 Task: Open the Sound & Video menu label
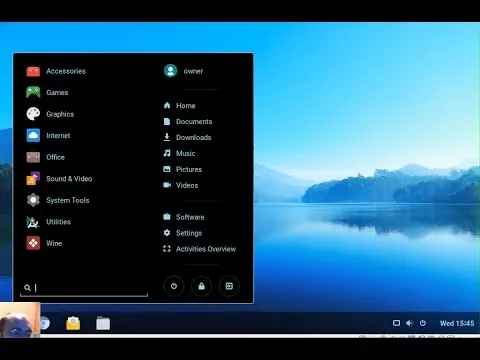pos(69,179)
